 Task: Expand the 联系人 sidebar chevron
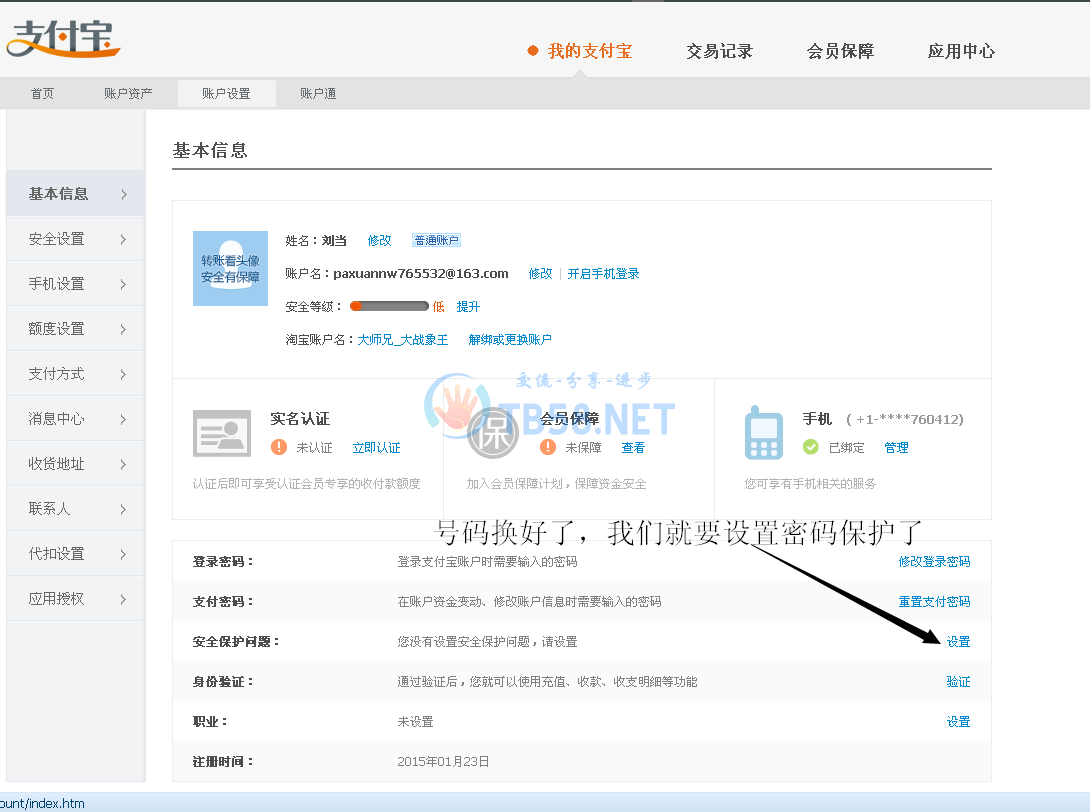click(x=124, y=510)
